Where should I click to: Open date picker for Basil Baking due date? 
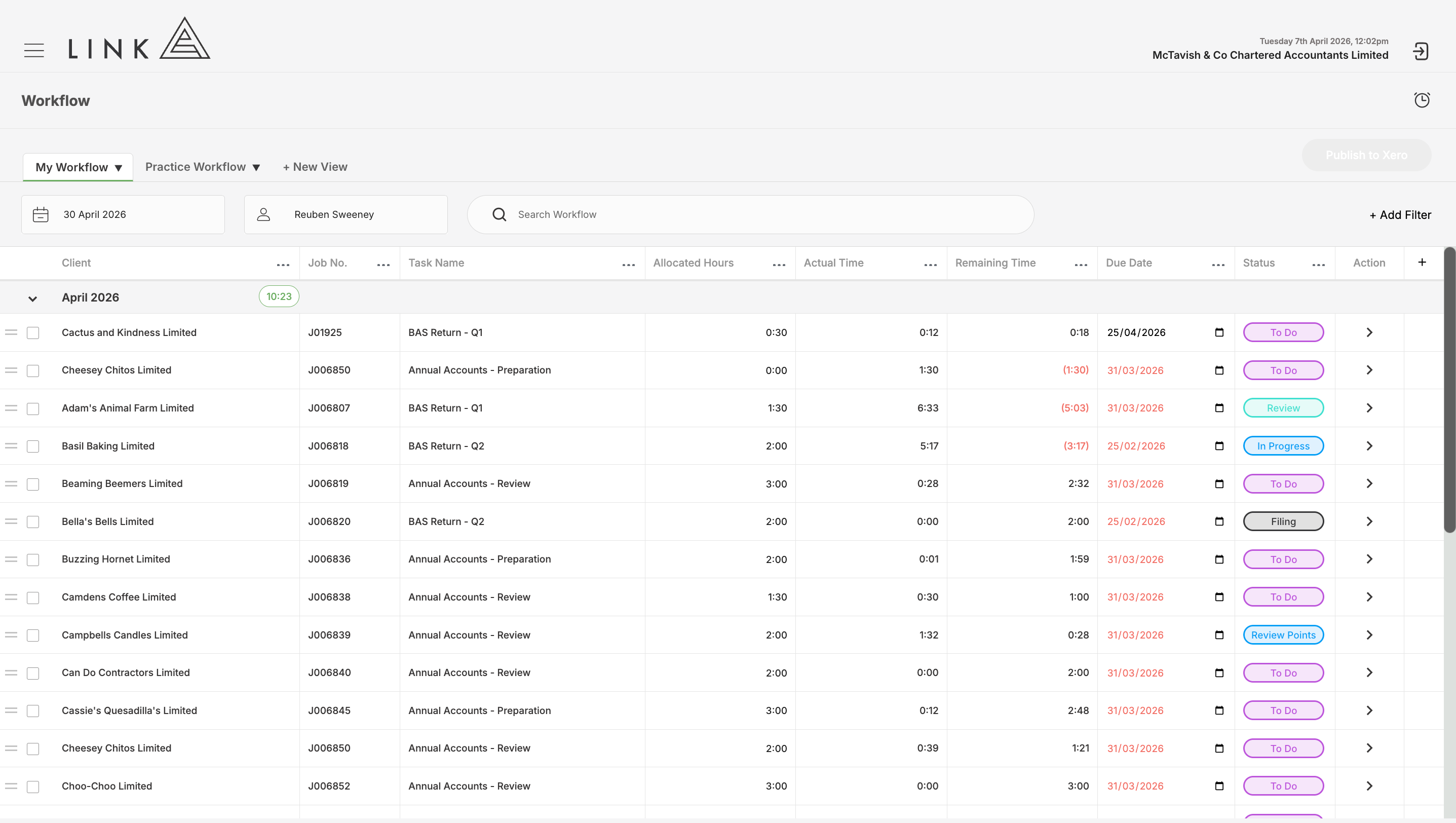(x=1219, y=446)
